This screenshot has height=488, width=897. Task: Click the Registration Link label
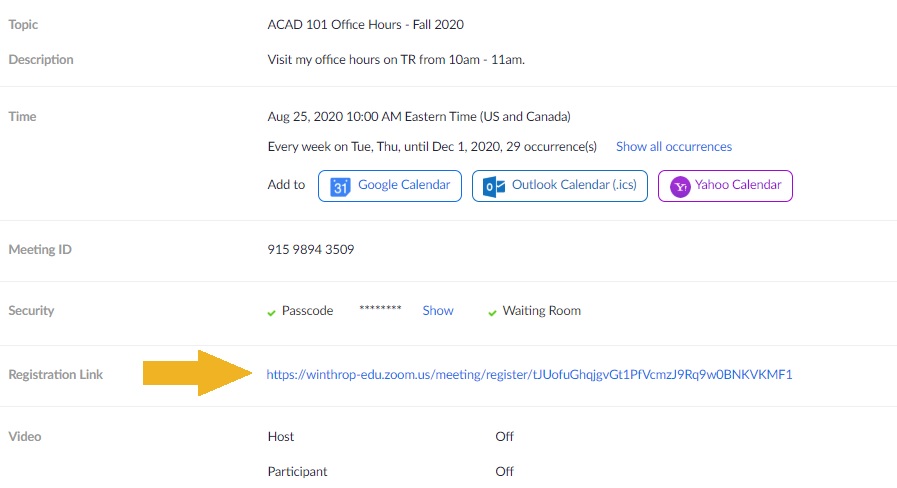[x=55, y=374]
